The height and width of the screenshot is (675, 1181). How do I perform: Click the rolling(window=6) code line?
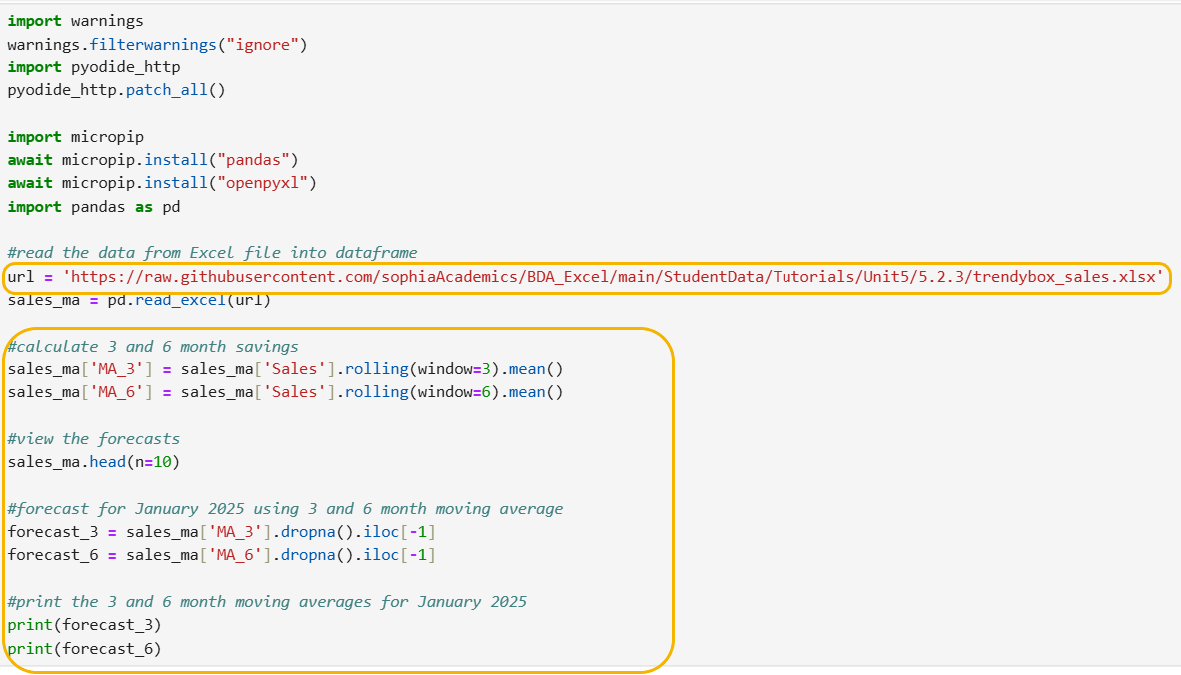(285, 392)
